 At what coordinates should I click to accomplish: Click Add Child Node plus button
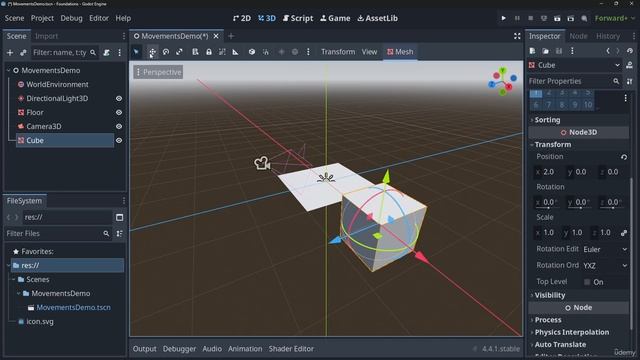tap(10, 53)
